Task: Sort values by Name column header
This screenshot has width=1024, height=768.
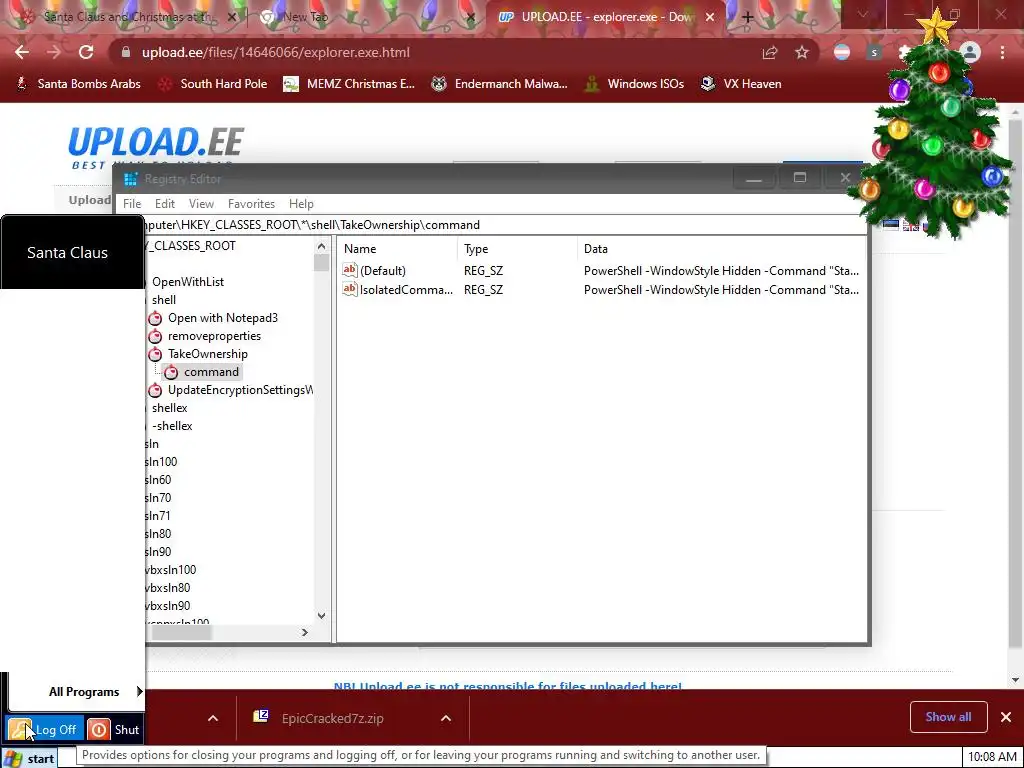Action: pyautogui.click(x=397, y=249)
